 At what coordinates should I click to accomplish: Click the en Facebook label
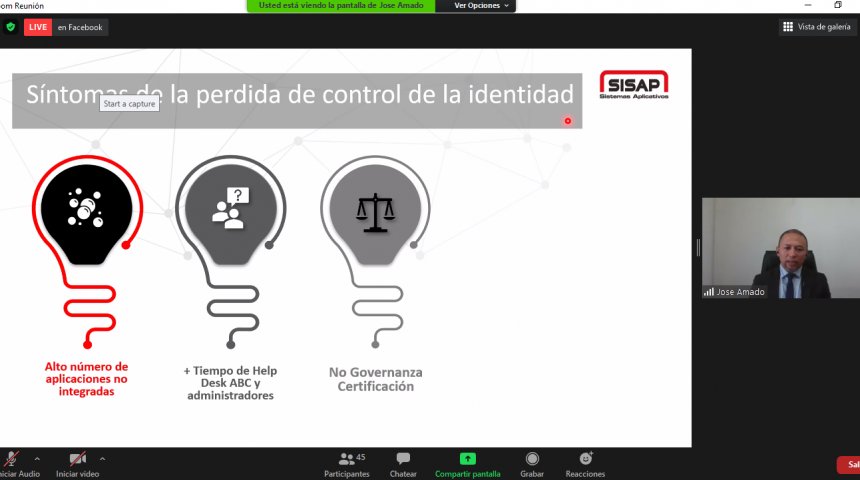click(x=80, y=27)
